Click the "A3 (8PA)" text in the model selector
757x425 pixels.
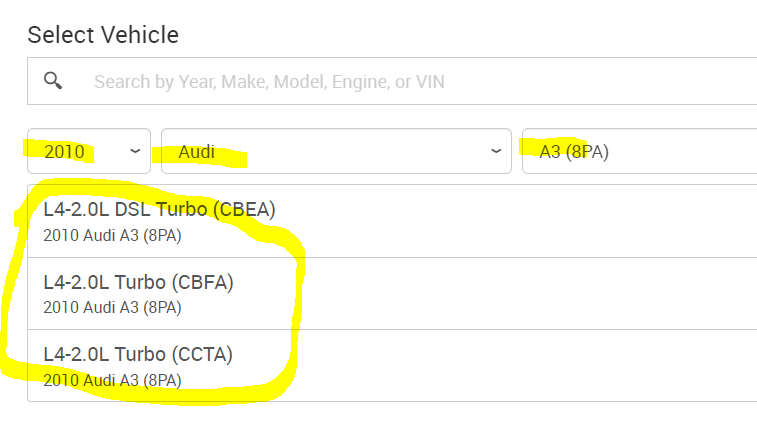[574, 152]
